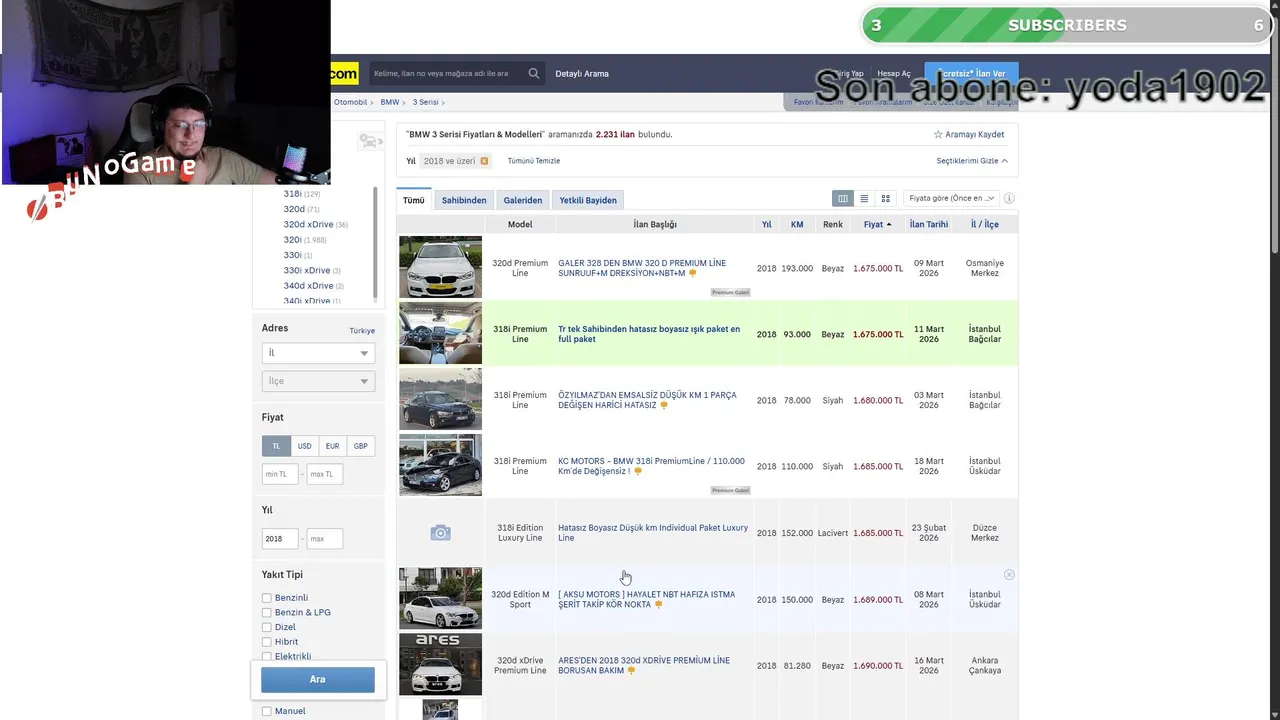Select the 318i model filter
The height and width of the screenshot is (720, 1280).
coord(292,194)
